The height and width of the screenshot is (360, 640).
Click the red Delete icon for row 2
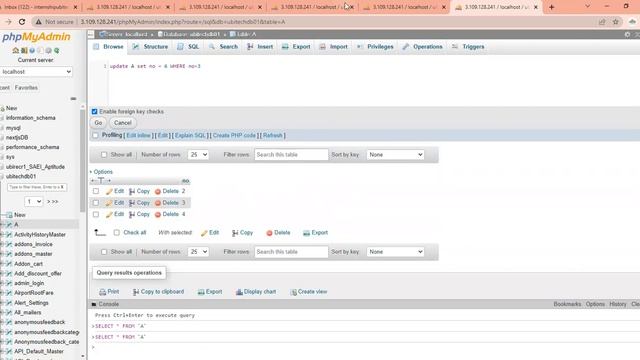(x=158, y=191)
